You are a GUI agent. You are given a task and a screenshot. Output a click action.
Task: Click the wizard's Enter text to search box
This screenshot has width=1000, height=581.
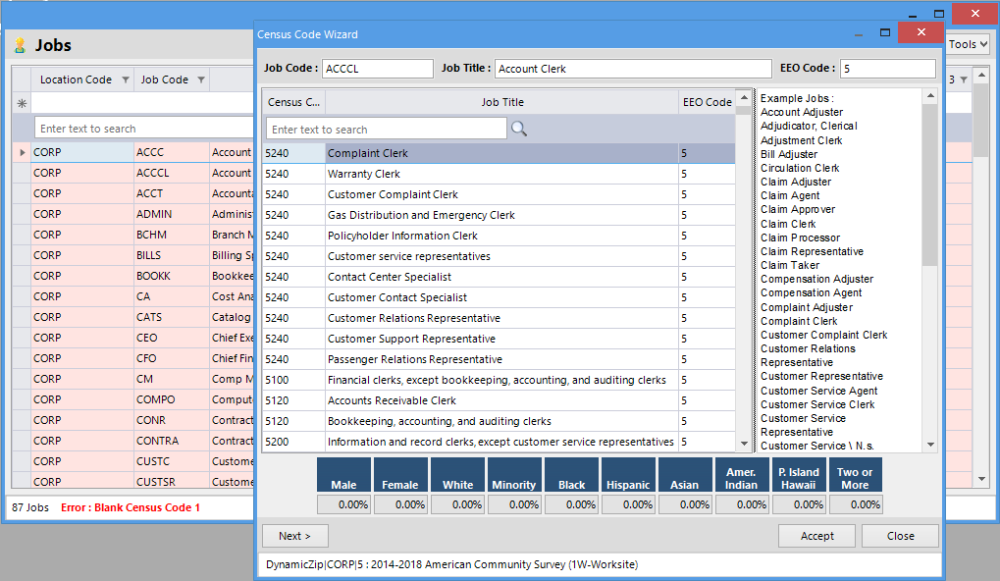pyautogui.click(x=386, y=128)
